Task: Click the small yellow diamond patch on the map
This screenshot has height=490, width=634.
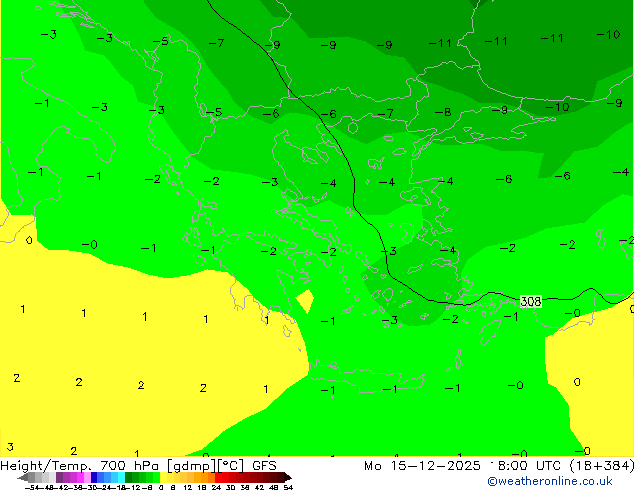Action: [x=306, y=300]
